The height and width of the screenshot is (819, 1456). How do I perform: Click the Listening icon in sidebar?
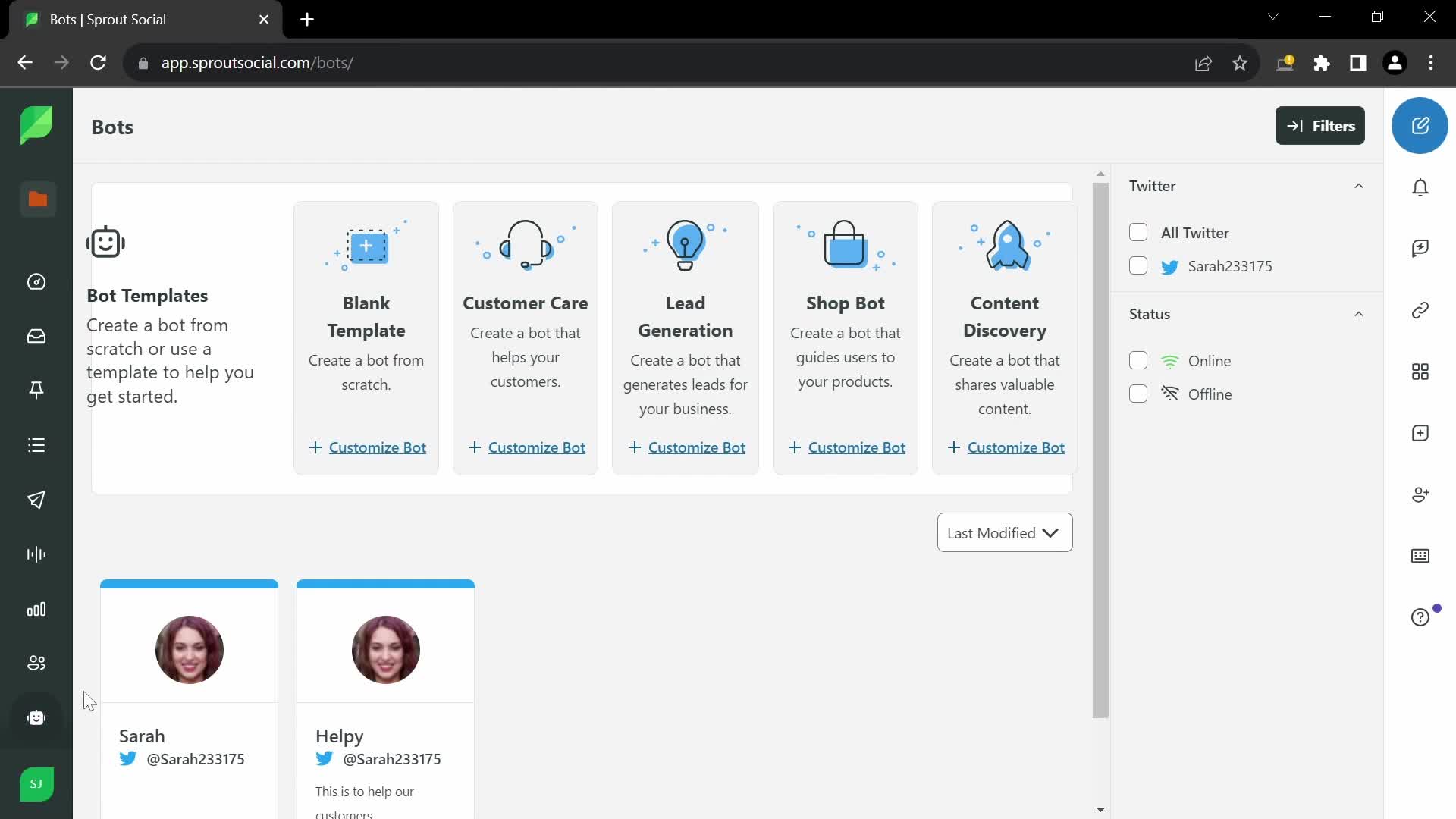[x=36, y=555]
